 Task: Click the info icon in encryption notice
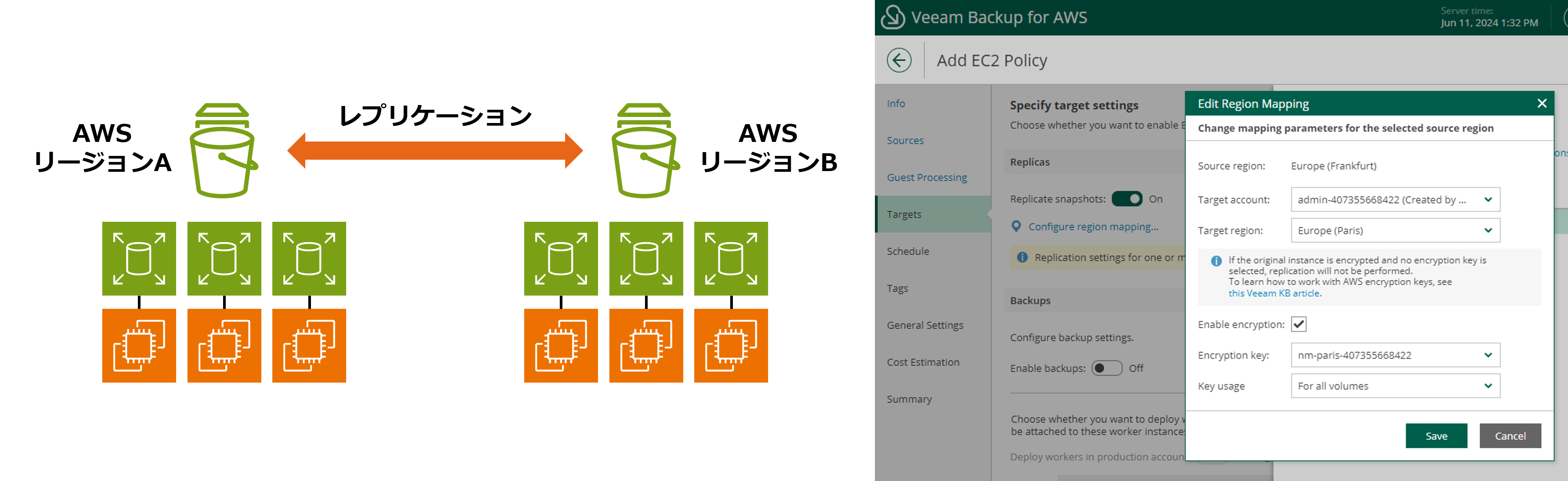(x=1216, y=261)
